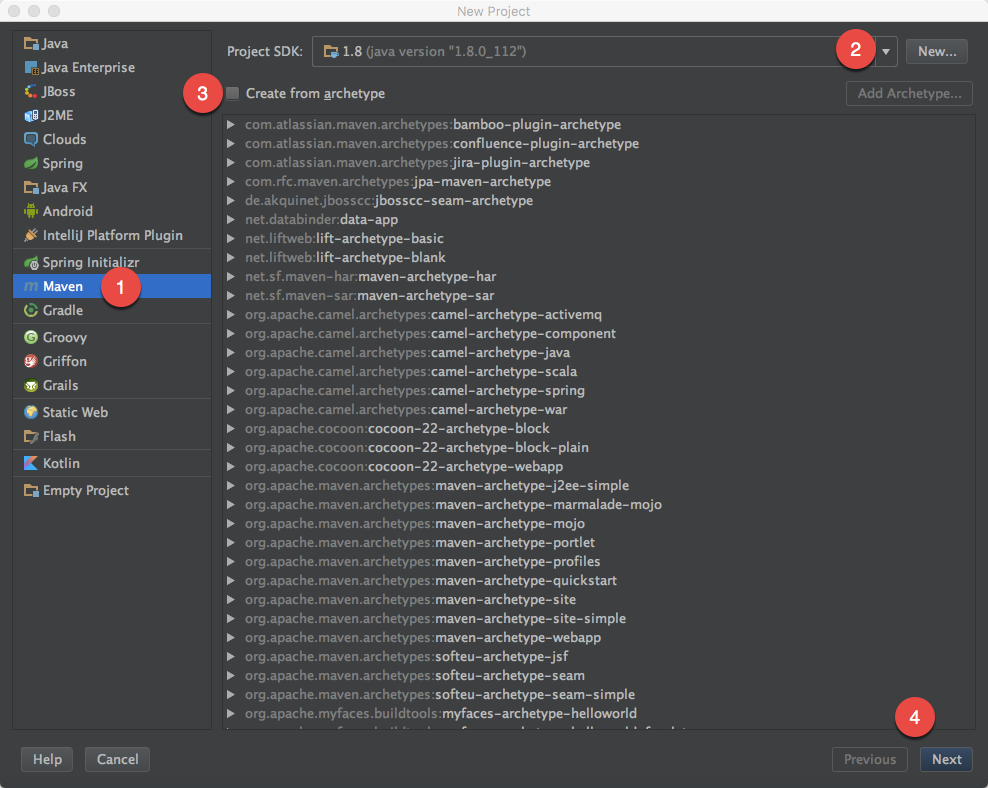Click the Previous button
This screenshot has height=788, width=988.
click(x=870, y=759)
